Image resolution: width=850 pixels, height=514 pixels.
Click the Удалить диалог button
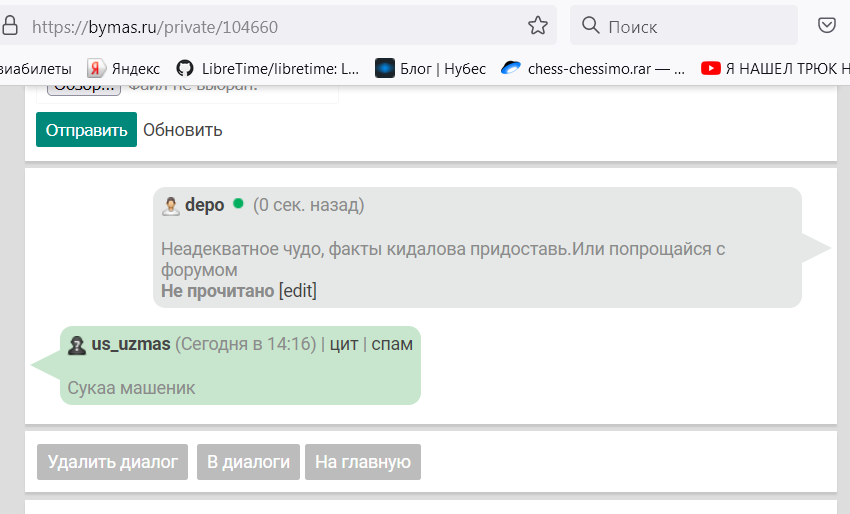pos(112,462)
